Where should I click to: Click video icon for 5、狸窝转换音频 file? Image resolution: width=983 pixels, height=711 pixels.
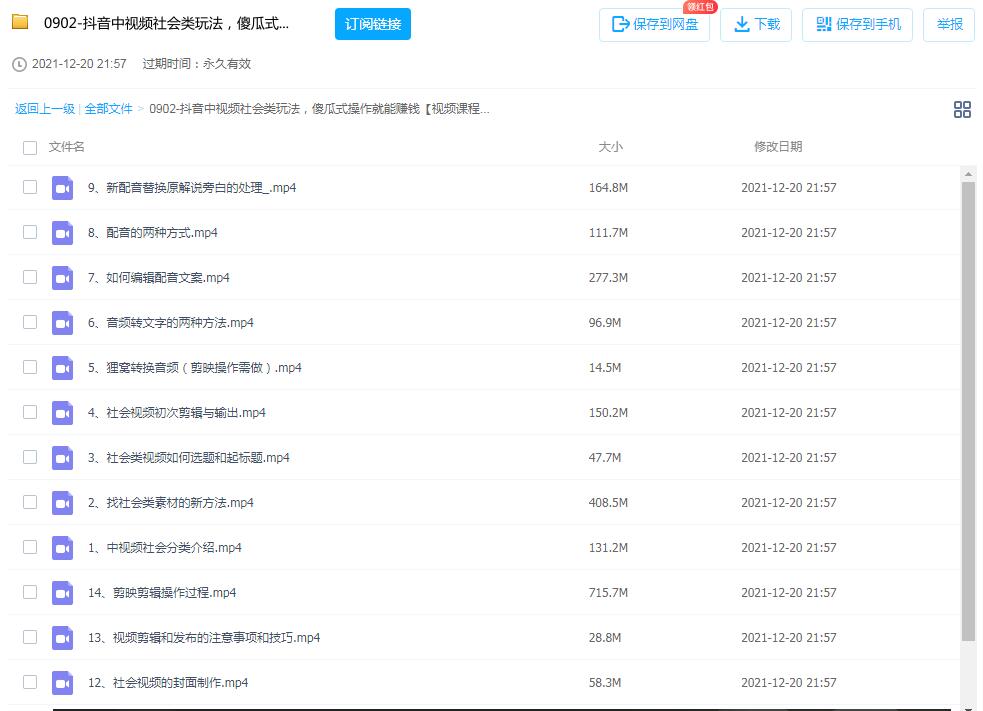62,368
